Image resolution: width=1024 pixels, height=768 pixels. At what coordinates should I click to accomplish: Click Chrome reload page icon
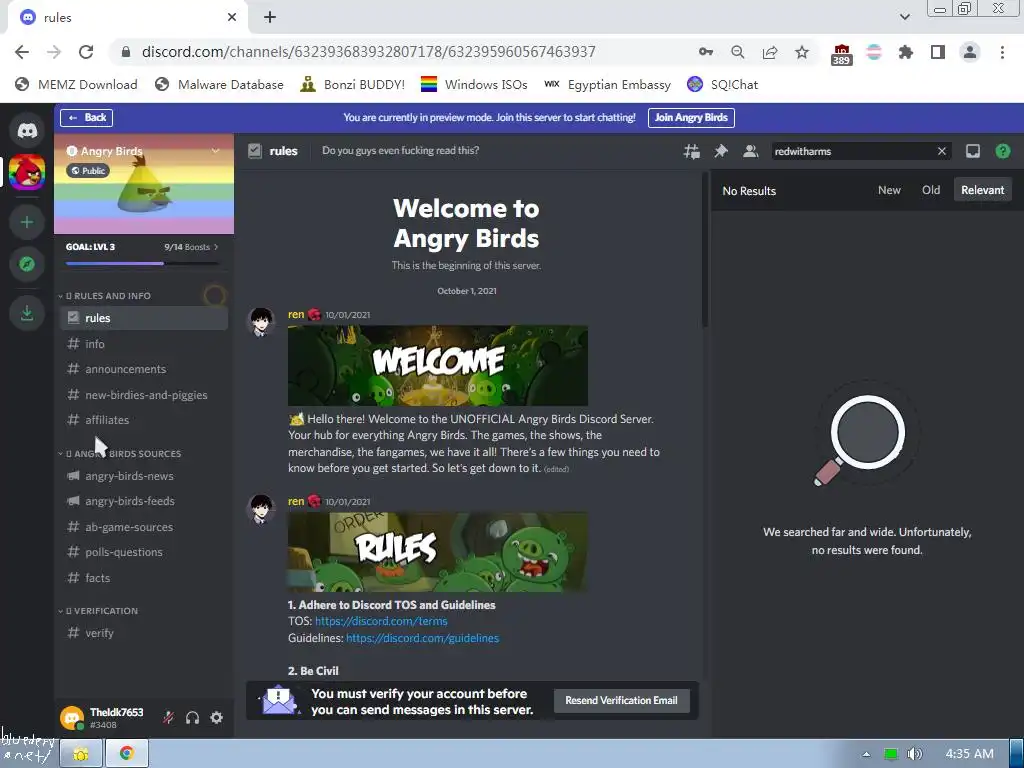point(86,52)
